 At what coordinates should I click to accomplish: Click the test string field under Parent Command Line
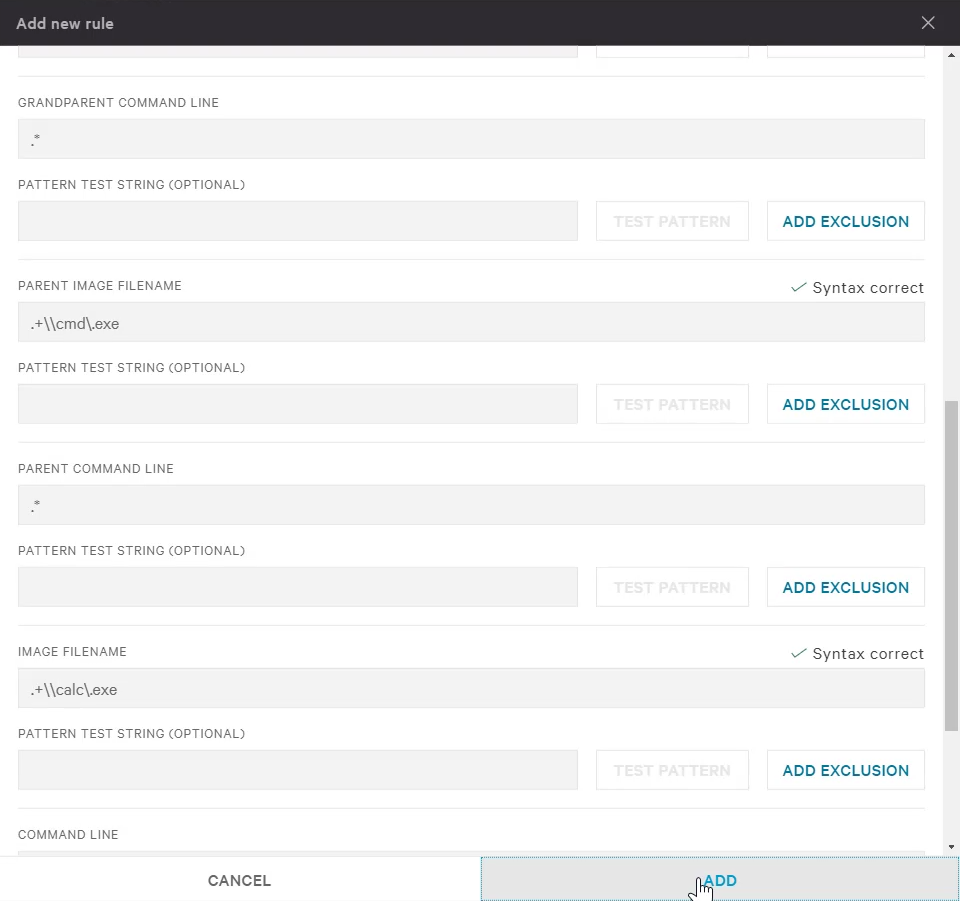click(298, 587)
